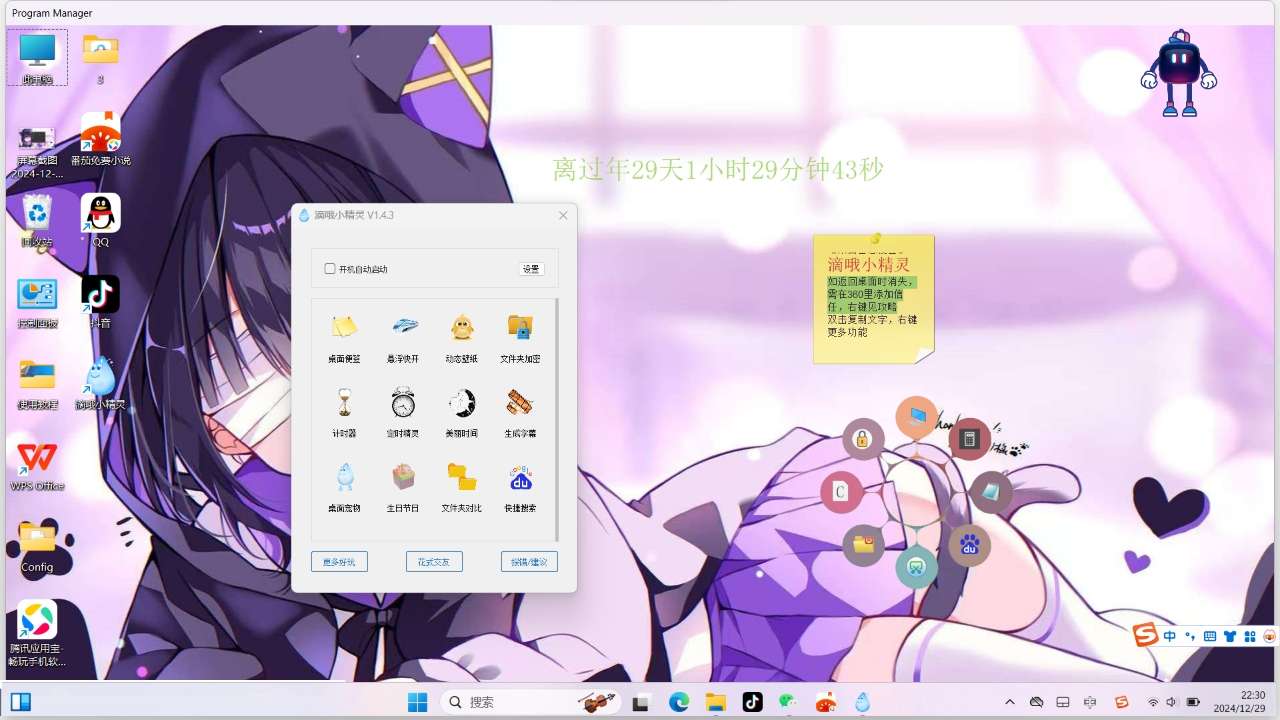Open the soft keyboard icon on IME bar
Screen dimensions: 1280x720
(1210, 636)
